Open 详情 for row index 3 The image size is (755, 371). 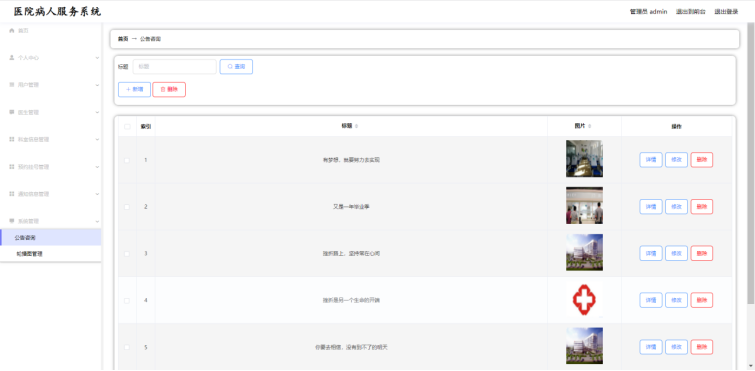(651, 253)
